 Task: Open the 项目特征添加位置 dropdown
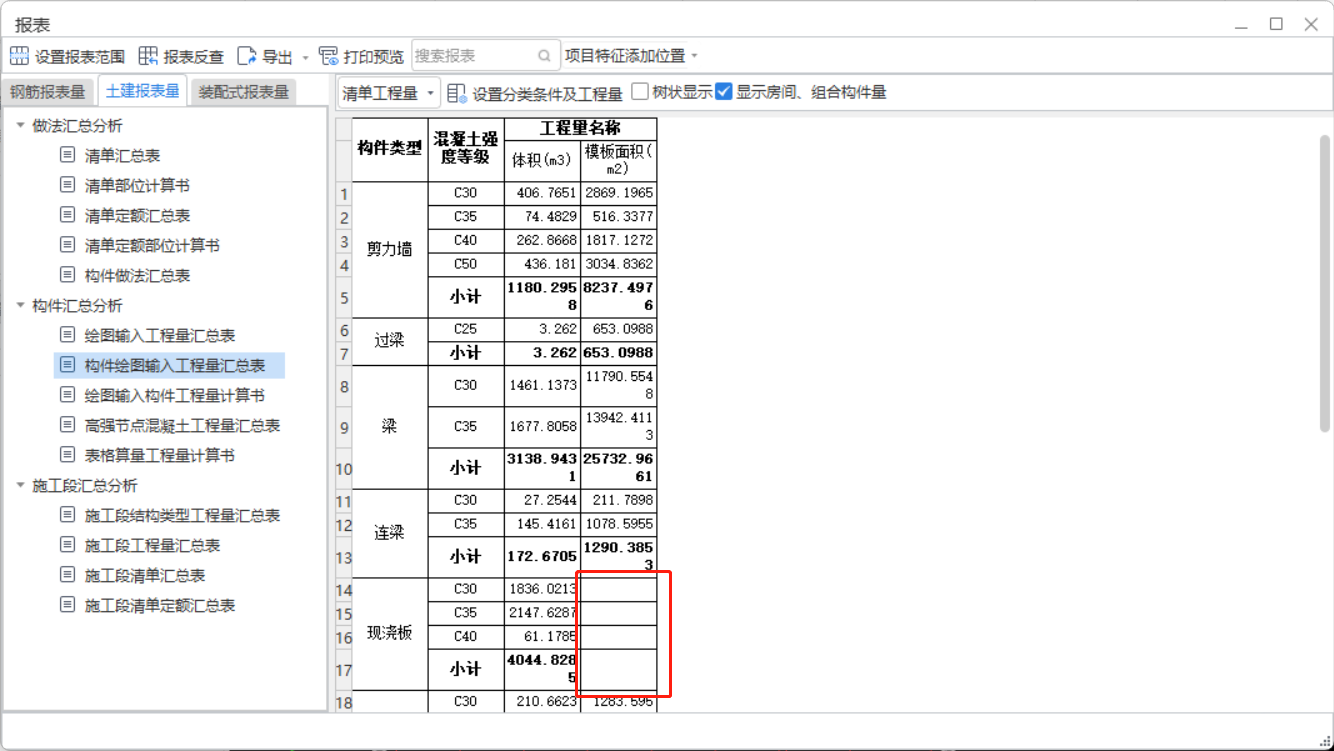(x=632, y=56)
